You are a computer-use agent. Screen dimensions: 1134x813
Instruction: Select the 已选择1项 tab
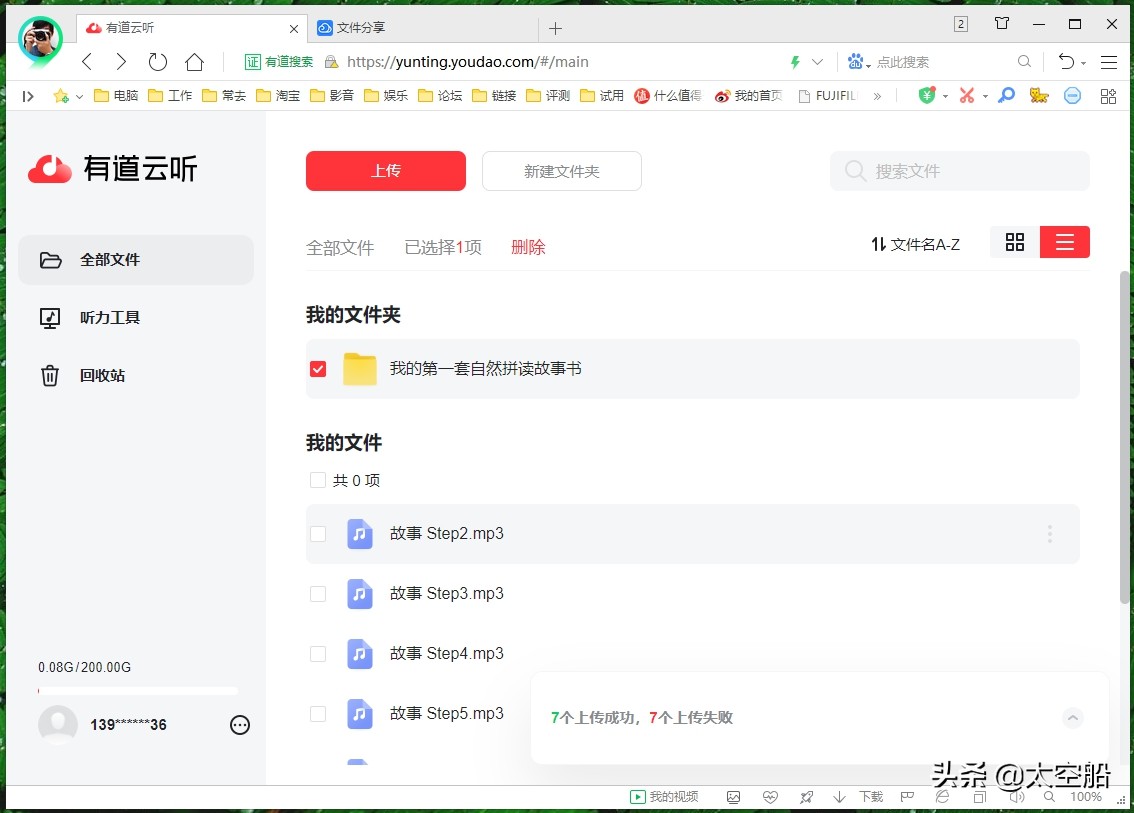[443, 247]
